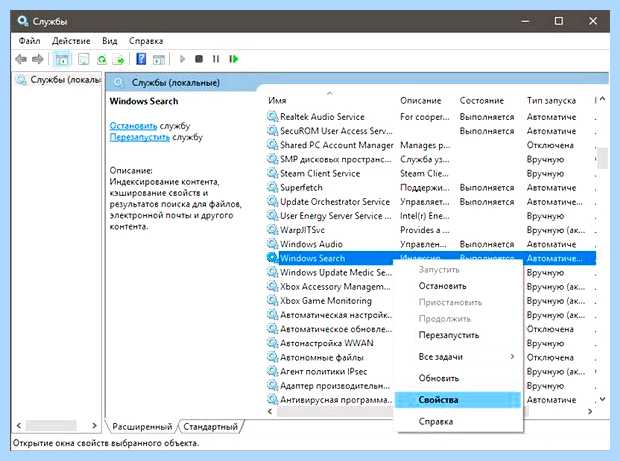Select the Адаптер производительн... row
This screenshot has width=620, height=461.
point(330,385)
